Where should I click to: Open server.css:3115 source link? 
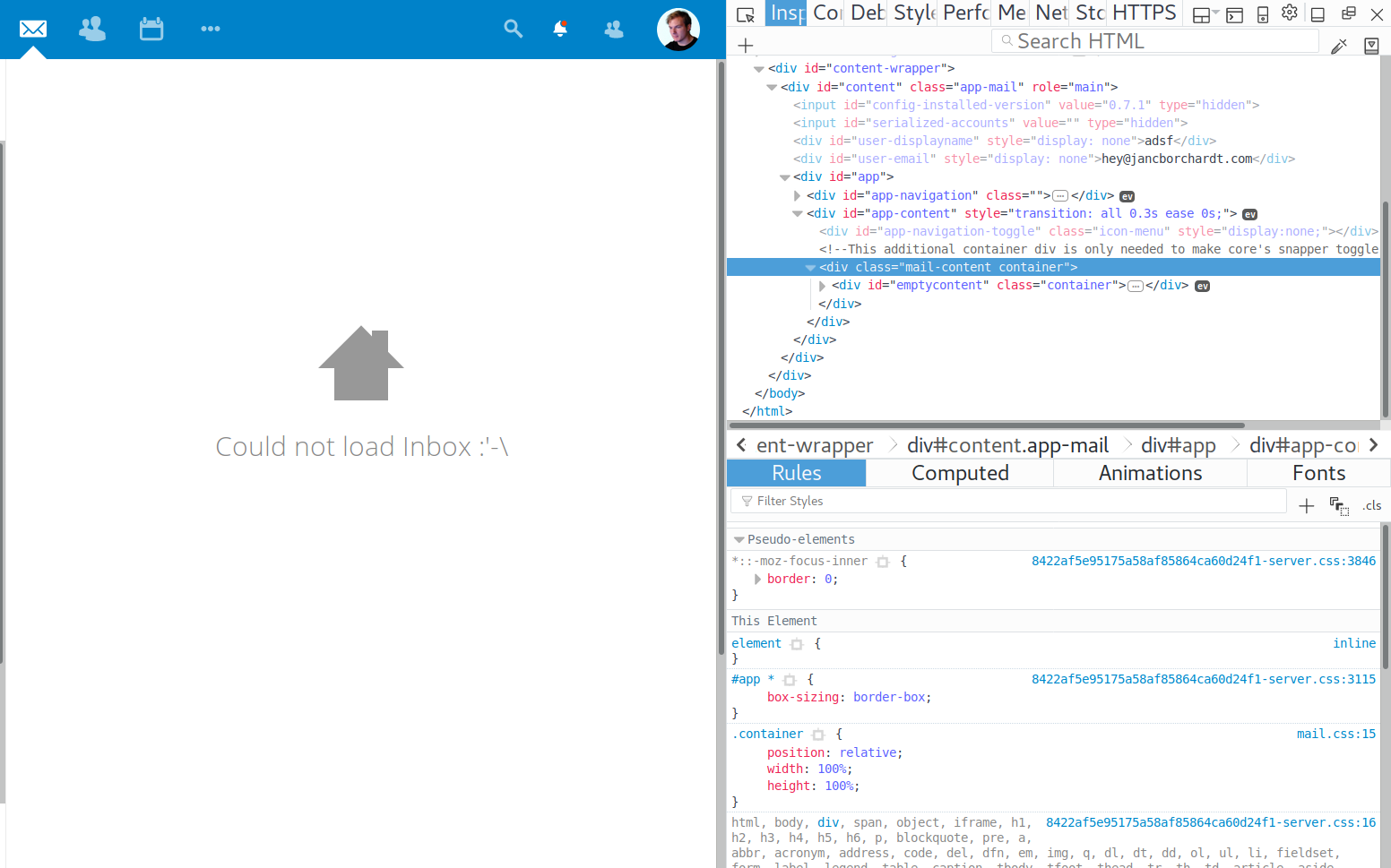click(1204, 679)
